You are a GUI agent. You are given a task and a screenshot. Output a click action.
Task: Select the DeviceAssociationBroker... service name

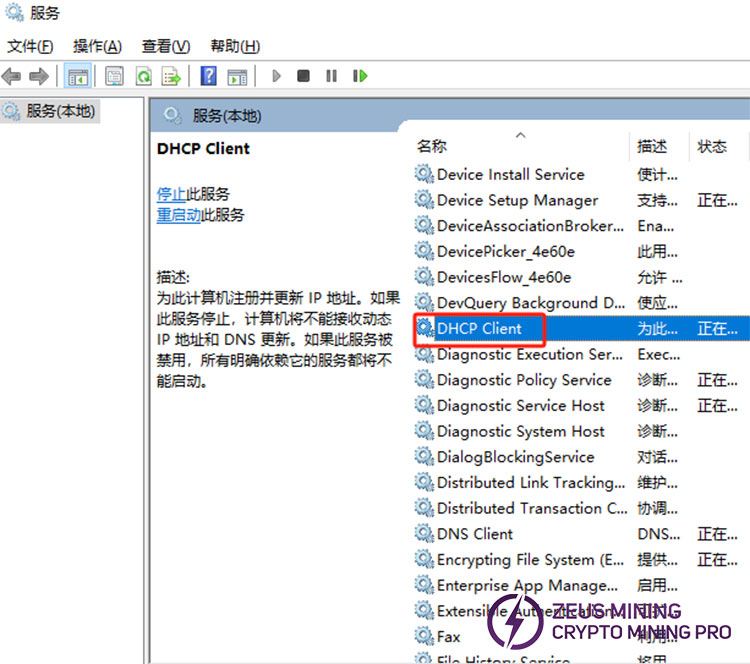[530, 225]
